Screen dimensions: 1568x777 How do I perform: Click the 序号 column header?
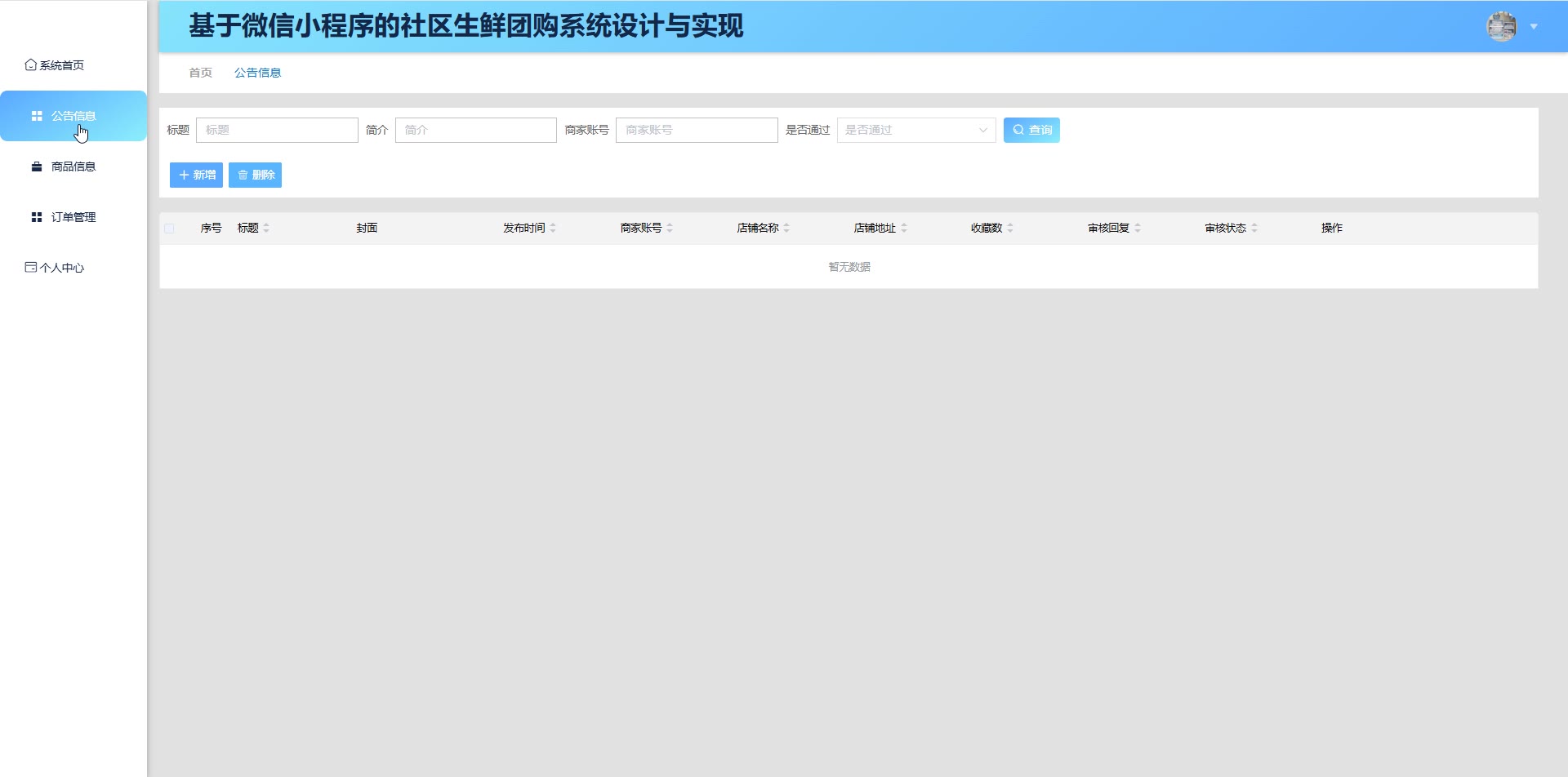coord(212,228)
